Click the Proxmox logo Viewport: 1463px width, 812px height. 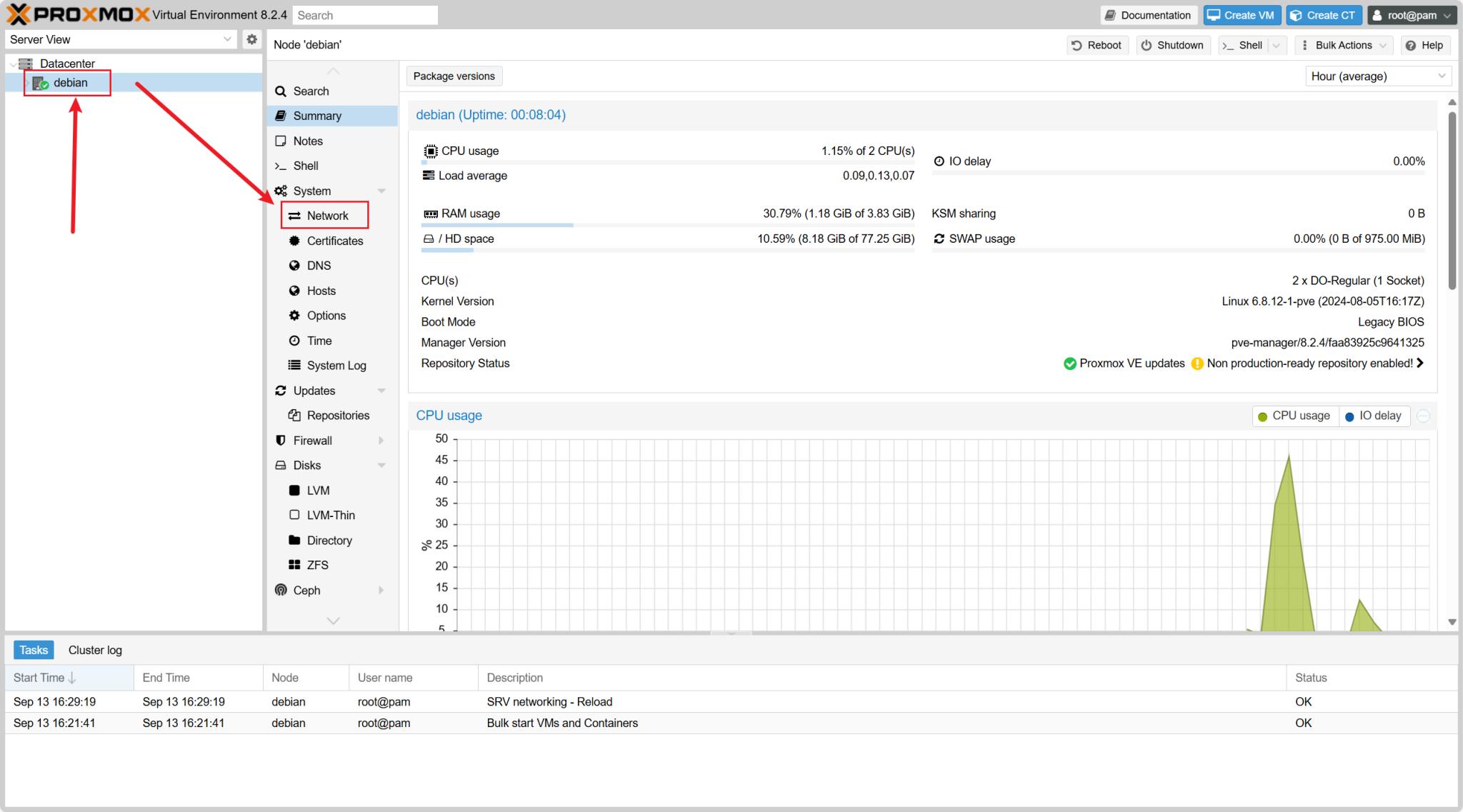[x=79, y=14]
